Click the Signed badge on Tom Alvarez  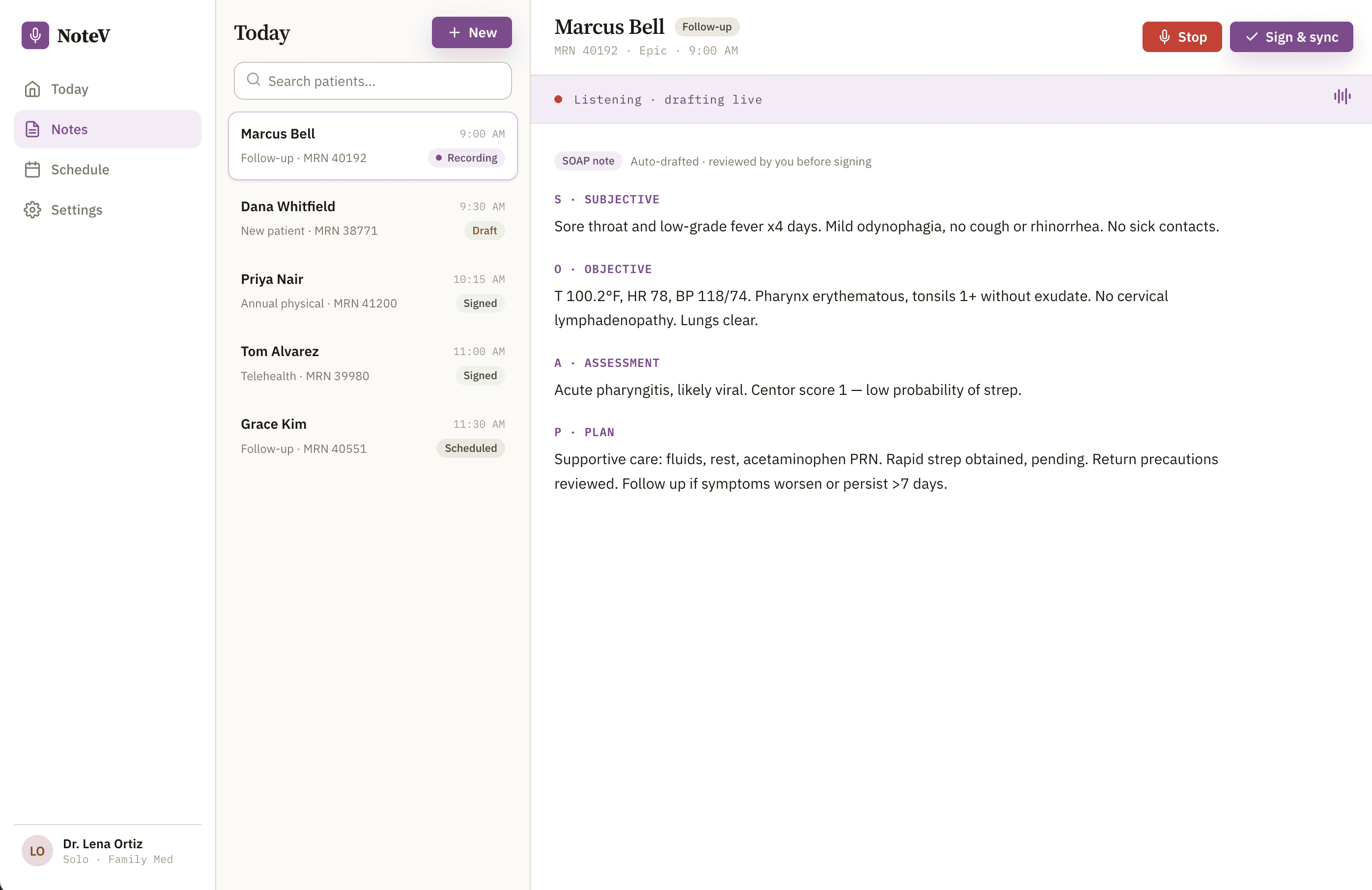[480, 376]
